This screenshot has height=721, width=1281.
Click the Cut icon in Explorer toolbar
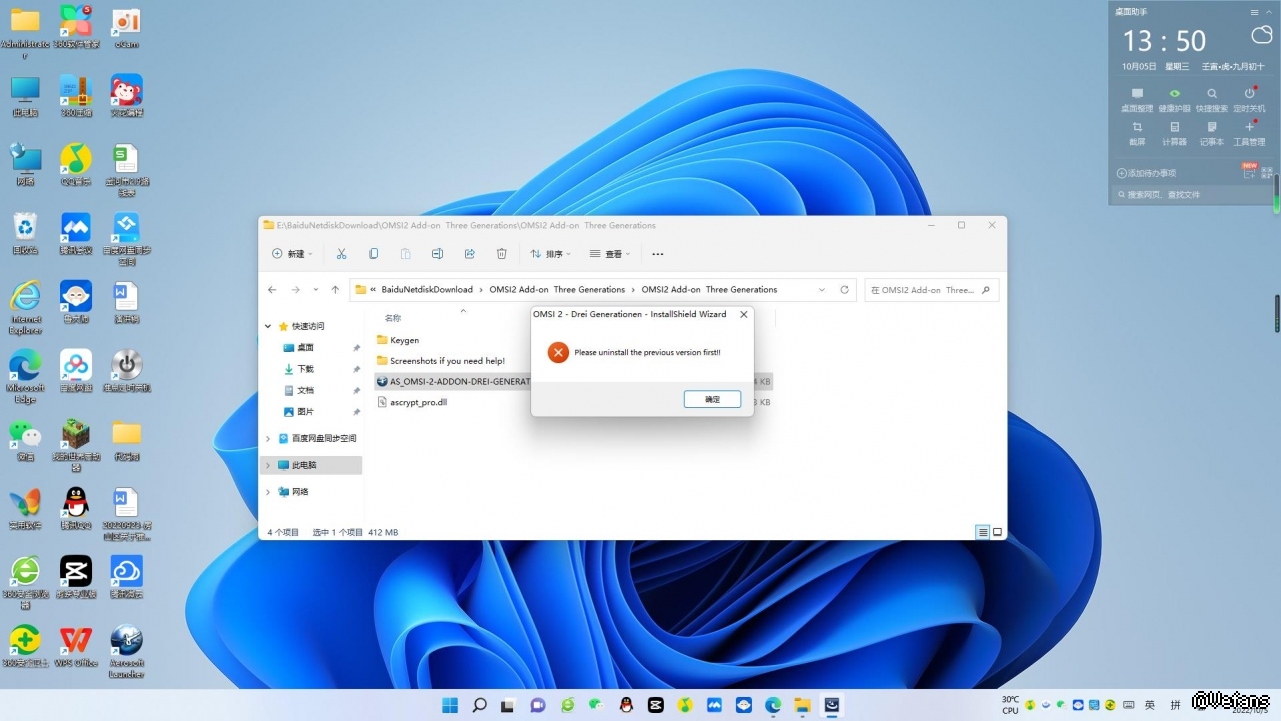[341, 254]
